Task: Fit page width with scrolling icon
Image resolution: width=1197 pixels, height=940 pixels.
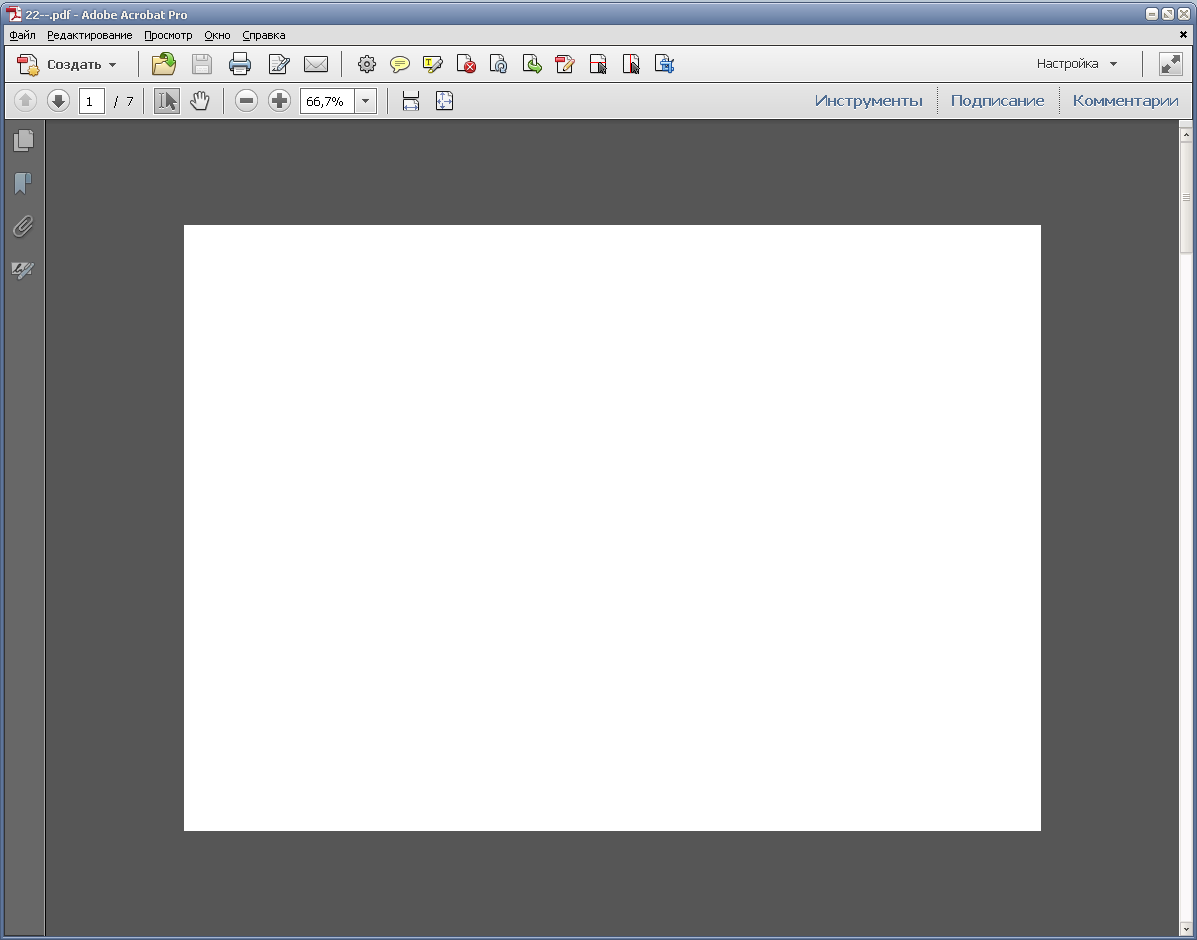Action: (411, 101)
